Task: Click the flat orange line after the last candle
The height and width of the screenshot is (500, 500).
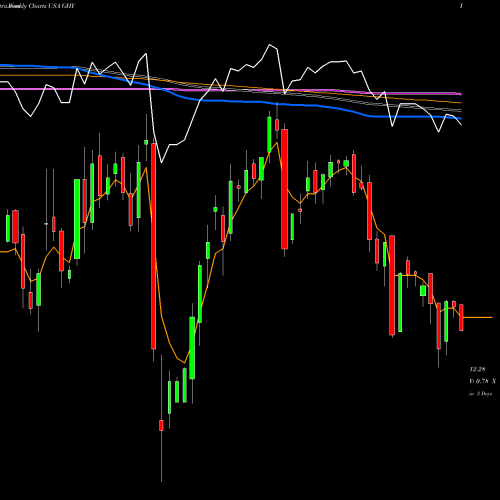Action: tap(478, 318)
